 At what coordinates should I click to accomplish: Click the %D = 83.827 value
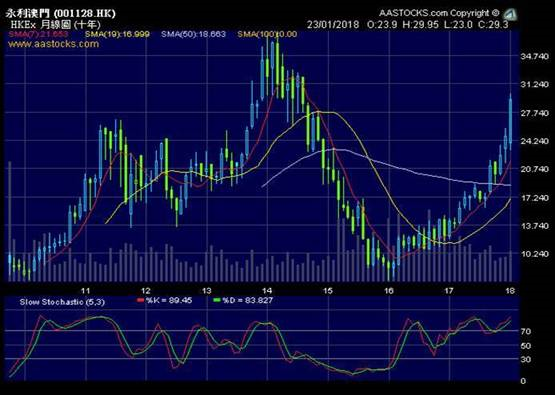pos(247,300)
